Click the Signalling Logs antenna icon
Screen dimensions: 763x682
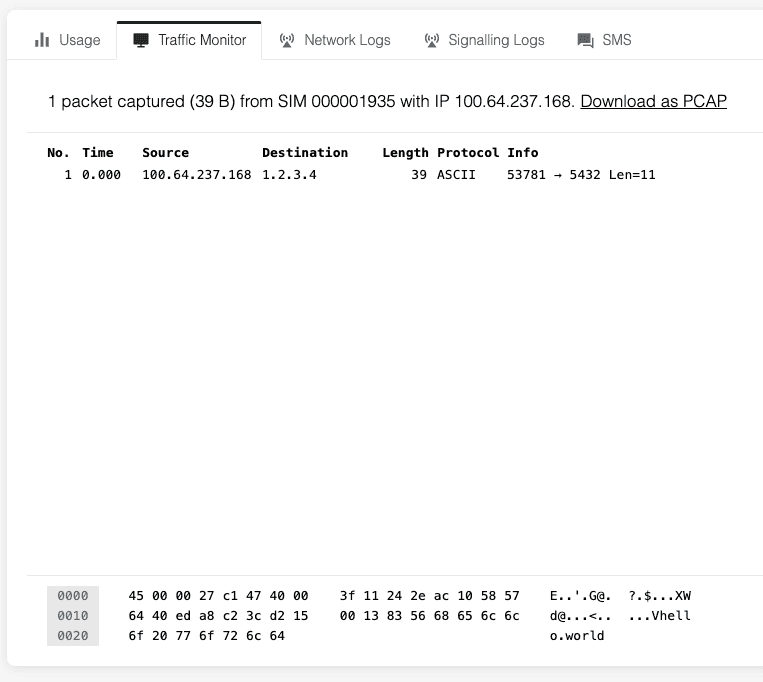(432, 40)
